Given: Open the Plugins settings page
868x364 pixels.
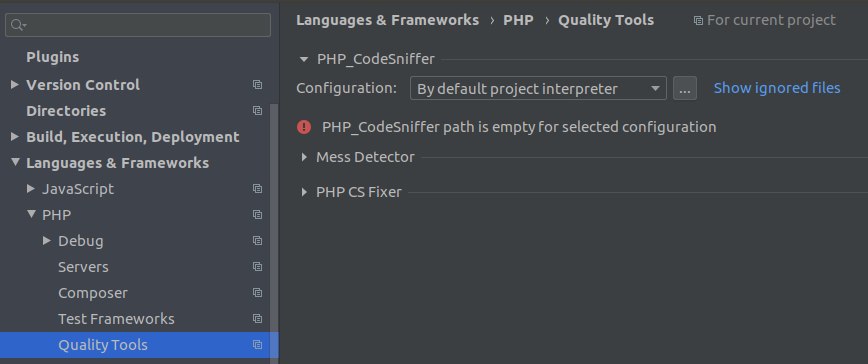Looking at the screenshot, I should [x=53, y=57].
